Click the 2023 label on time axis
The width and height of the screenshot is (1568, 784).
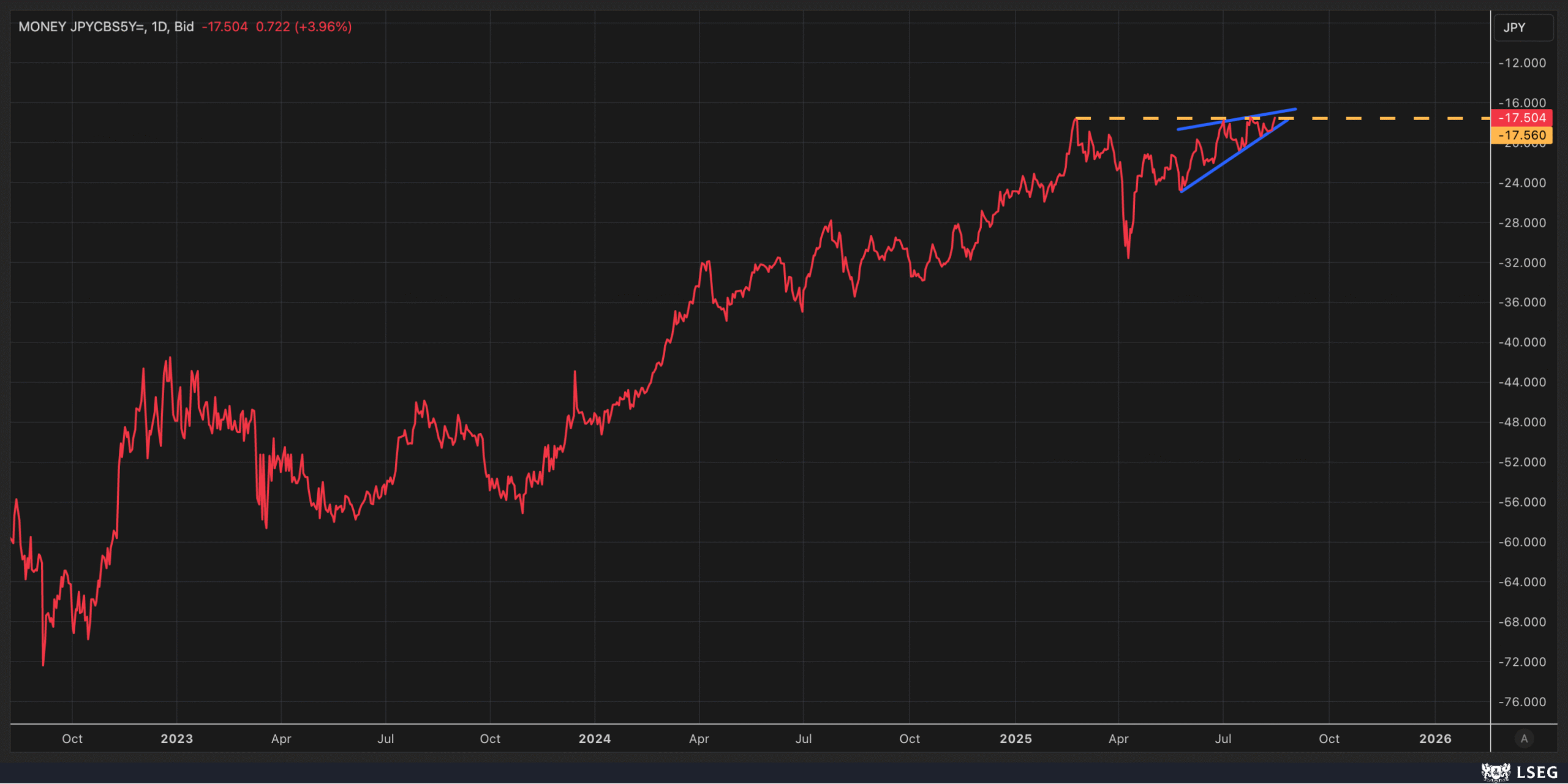176,739
